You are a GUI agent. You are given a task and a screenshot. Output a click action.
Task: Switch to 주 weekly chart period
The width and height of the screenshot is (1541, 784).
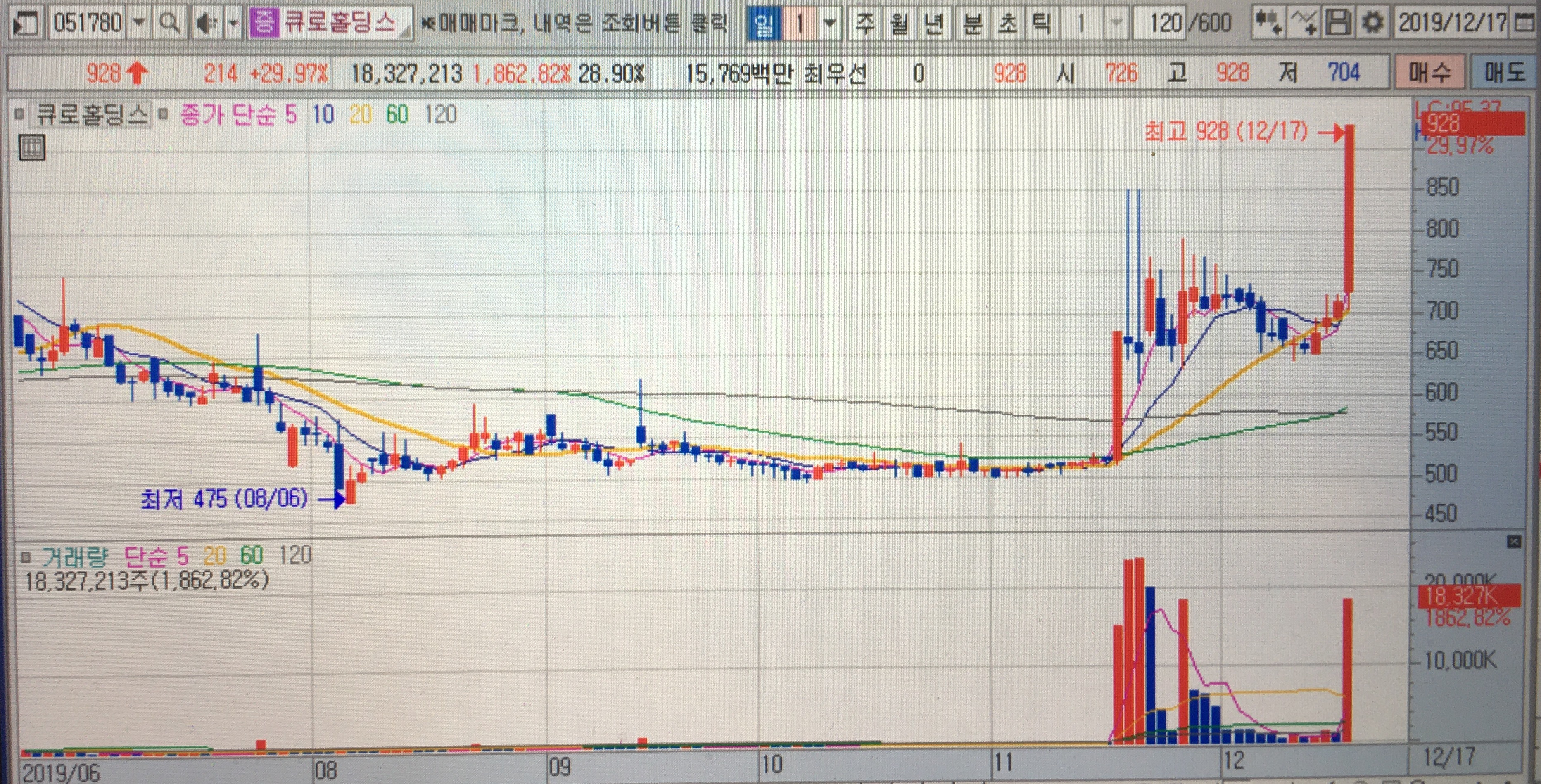[x=866, y=23]
